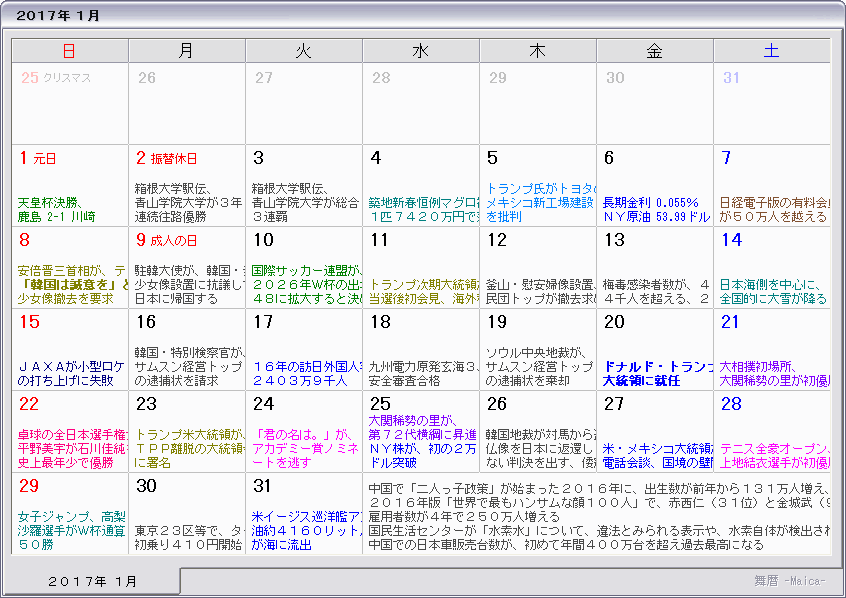Click 「君の名は。」 entry on January 24
This screenshot has width=846, height=598.
306,449
